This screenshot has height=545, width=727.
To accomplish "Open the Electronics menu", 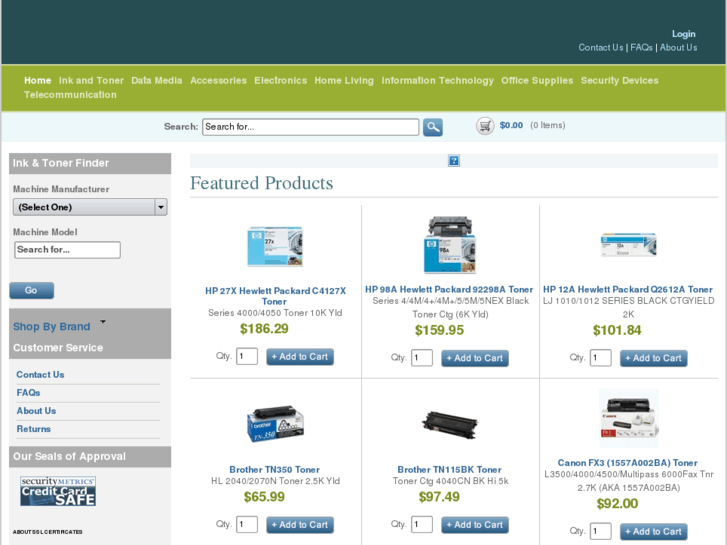I will 281,80.
